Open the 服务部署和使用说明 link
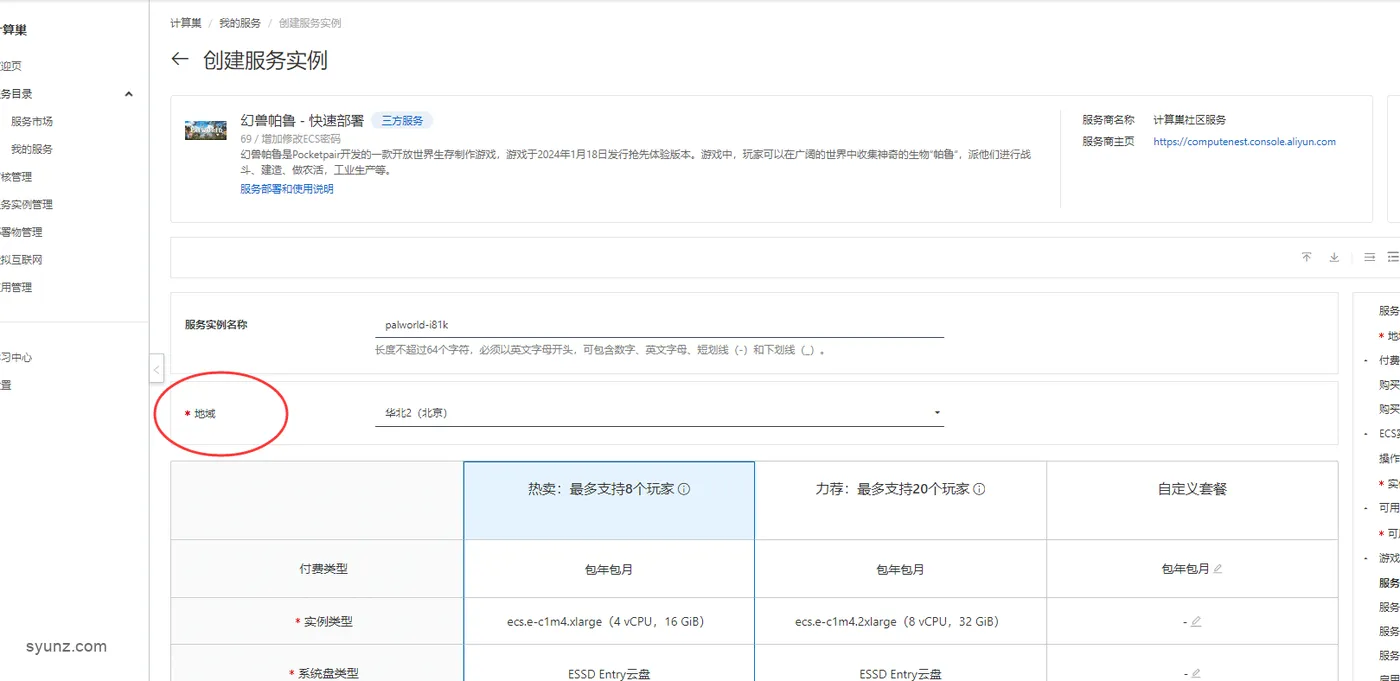 click(x=287, y=189)
